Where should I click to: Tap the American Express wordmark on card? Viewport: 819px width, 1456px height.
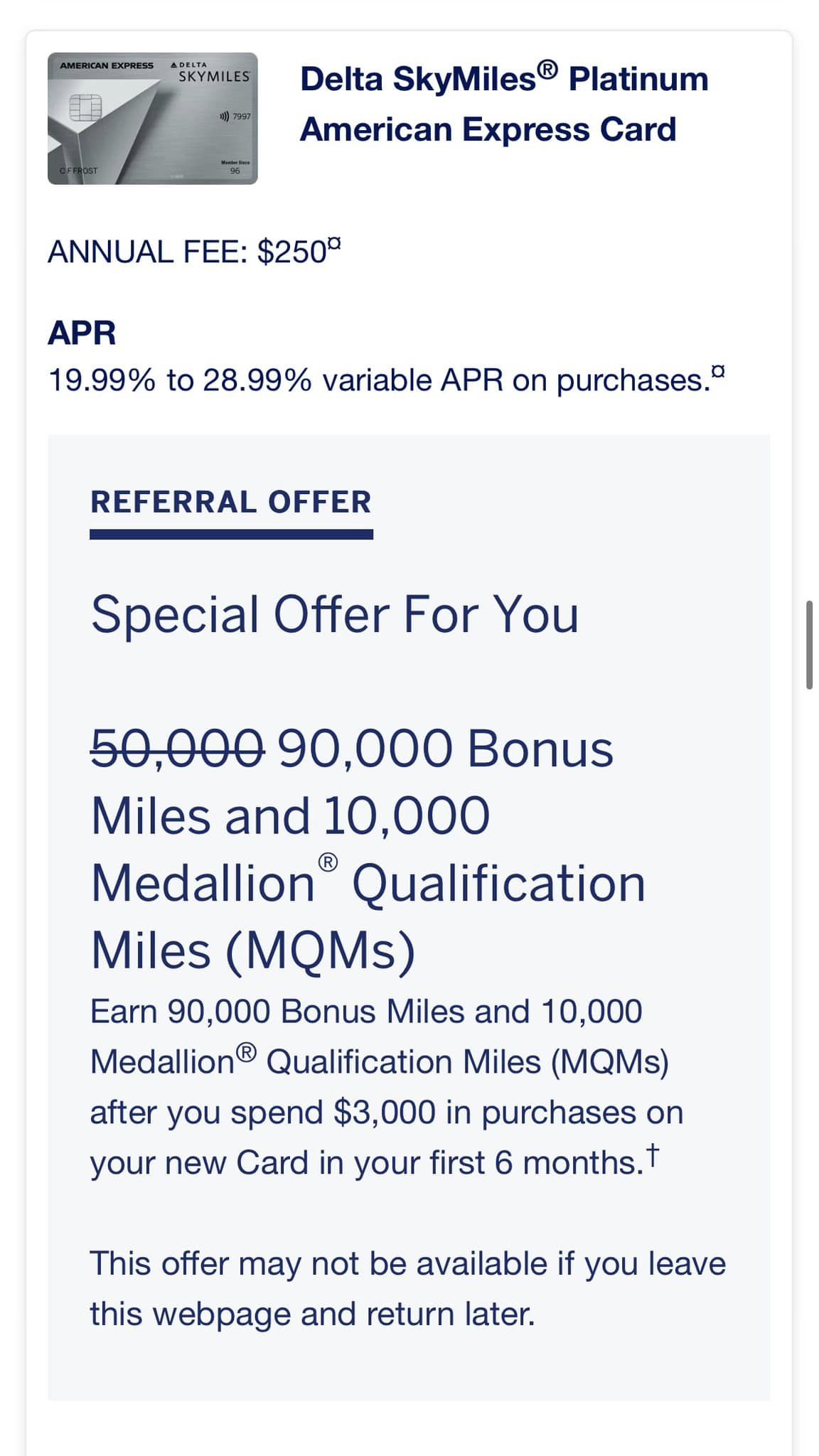point(107,65)
